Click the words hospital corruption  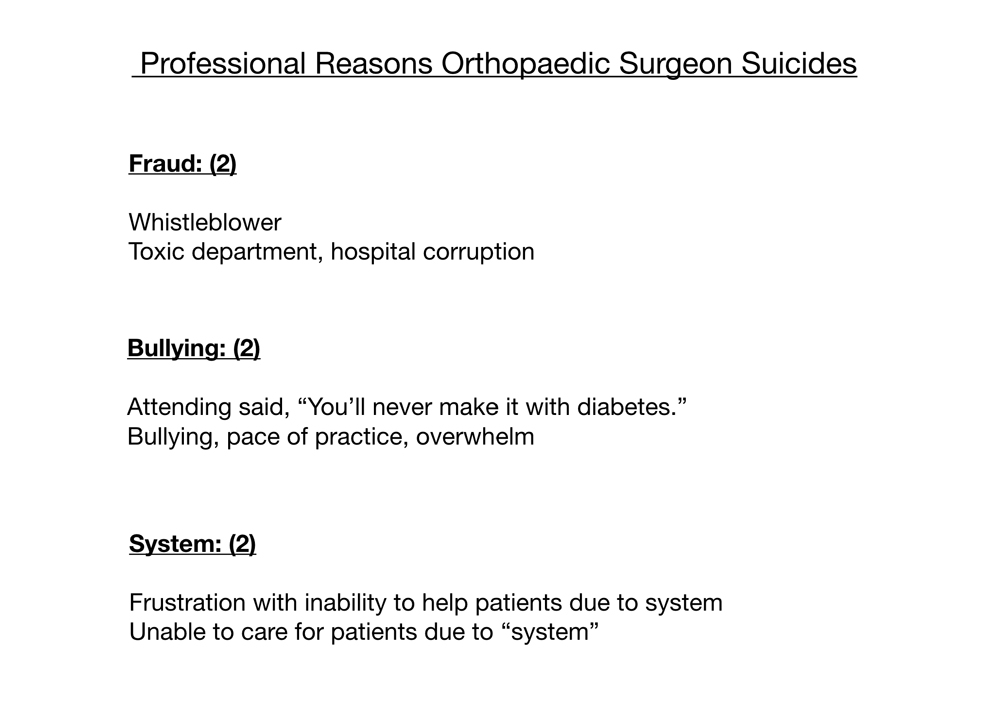[432, 251]
